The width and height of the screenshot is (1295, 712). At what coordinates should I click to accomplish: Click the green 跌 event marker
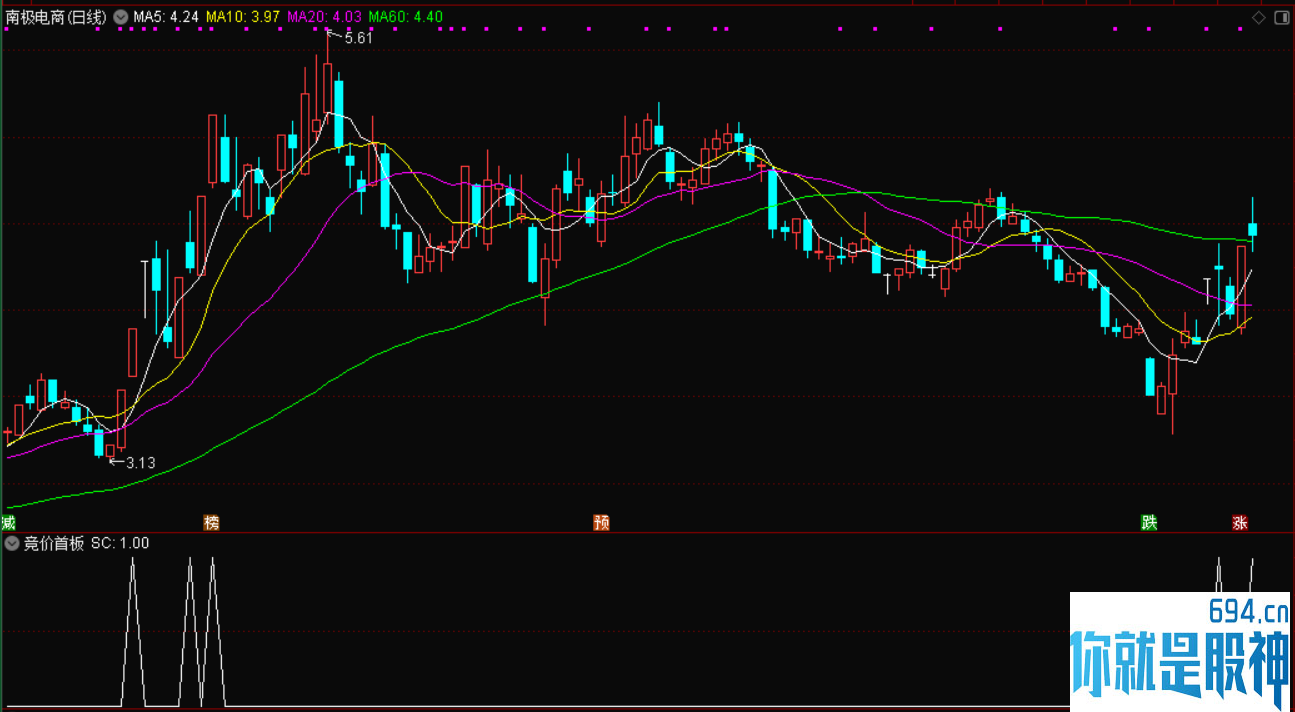tap(1150, 523)
